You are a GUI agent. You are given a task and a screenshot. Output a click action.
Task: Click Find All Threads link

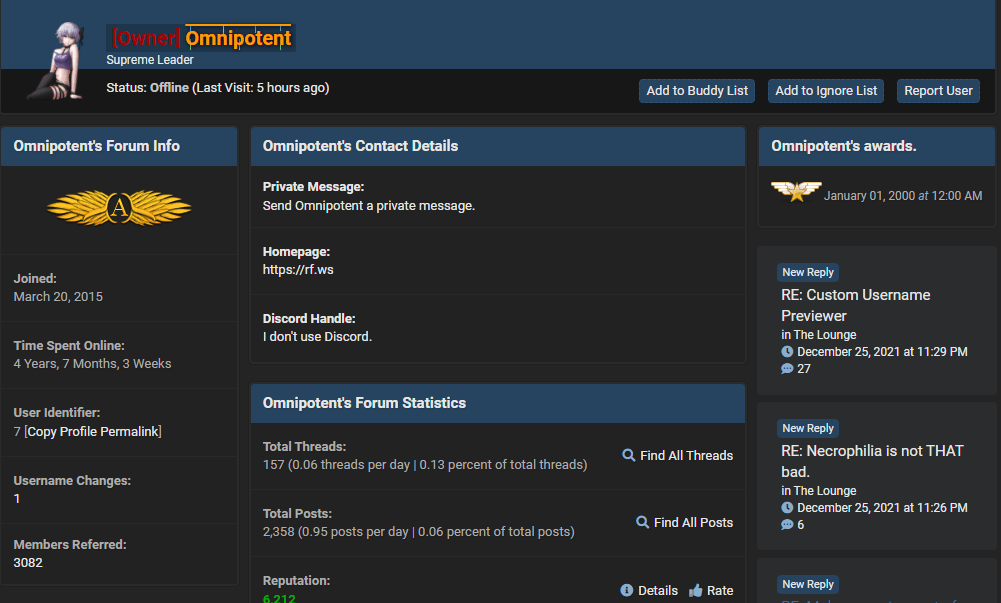686,455
